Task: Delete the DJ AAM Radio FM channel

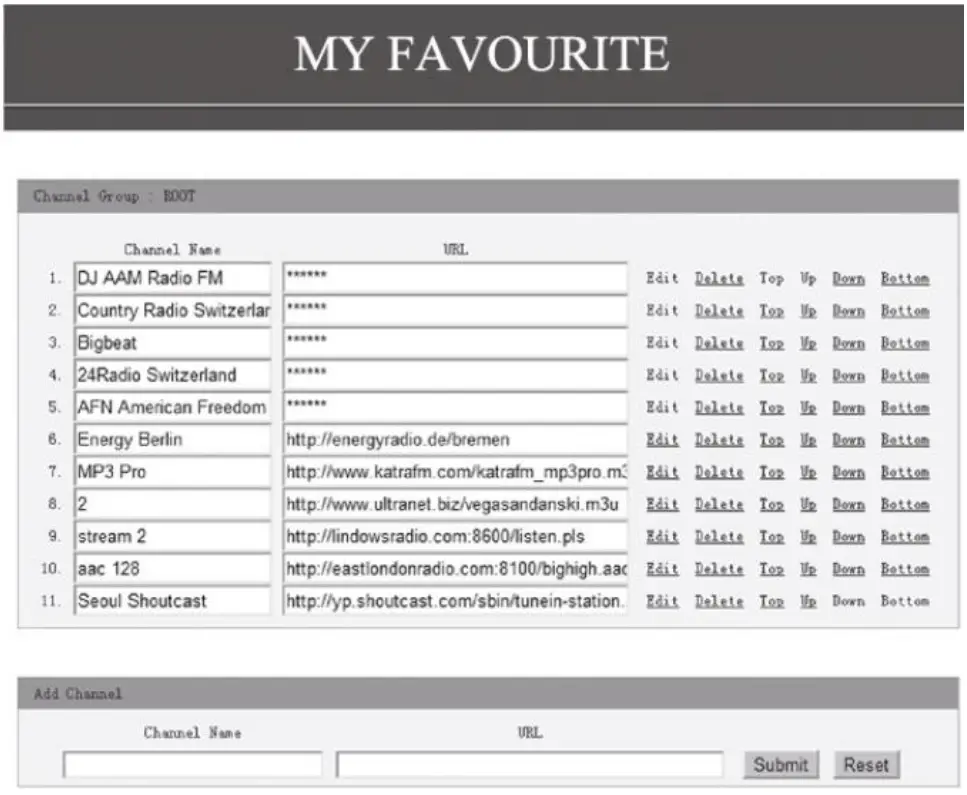Action: [719, 279]
